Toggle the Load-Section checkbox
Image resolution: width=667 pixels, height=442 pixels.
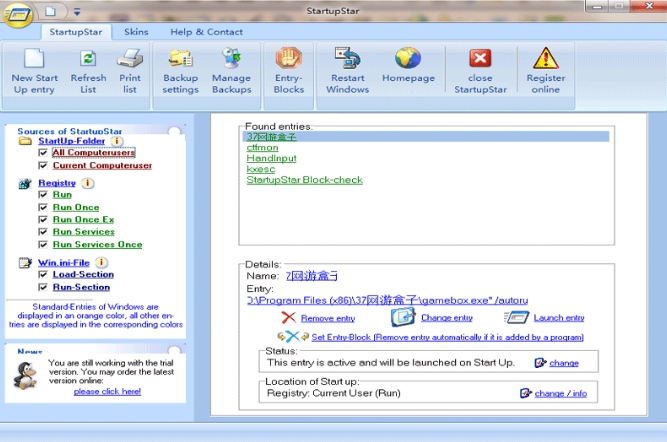pyautogui.click(x=43, y=274)
